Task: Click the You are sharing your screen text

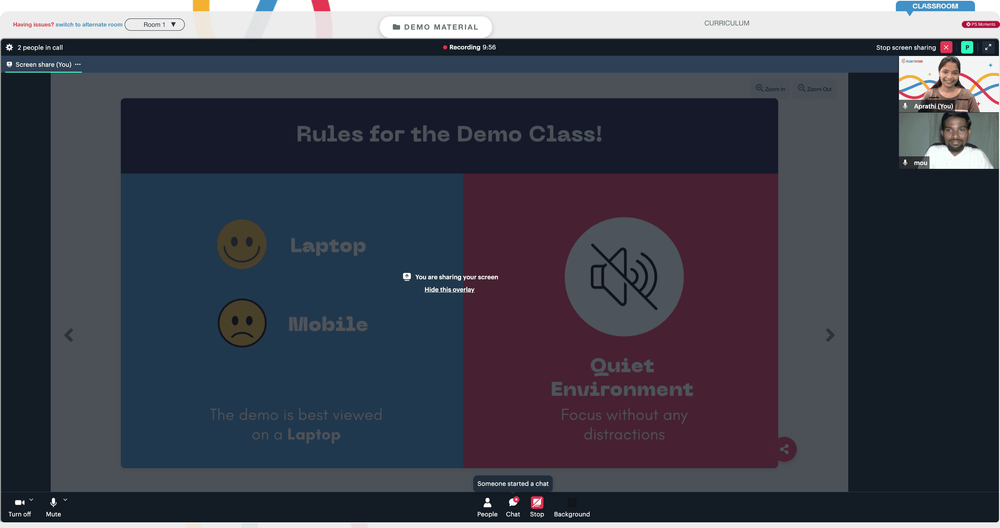Action: click(457, 277)
